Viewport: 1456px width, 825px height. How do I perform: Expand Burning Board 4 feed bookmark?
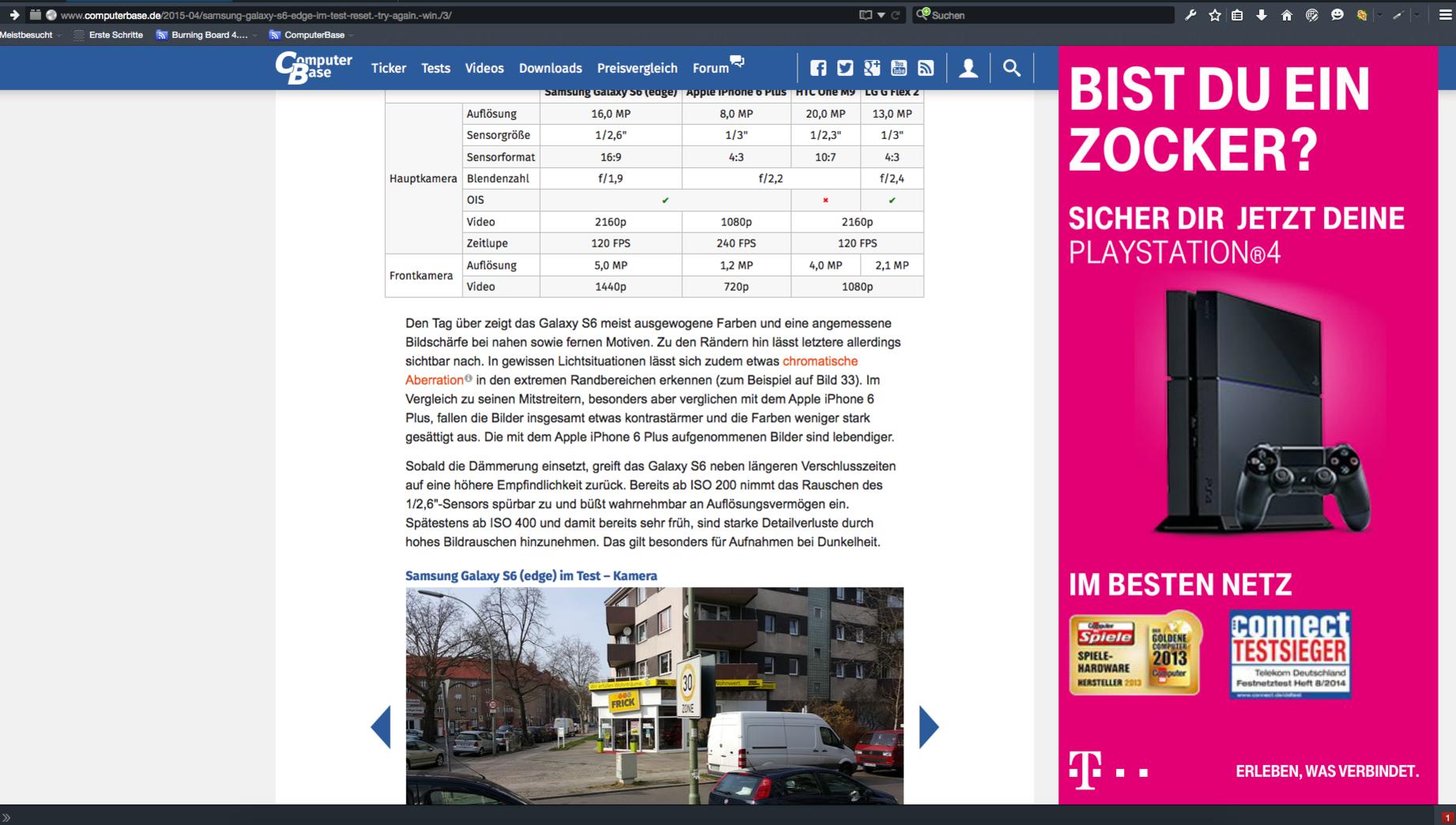coord(207,35)
